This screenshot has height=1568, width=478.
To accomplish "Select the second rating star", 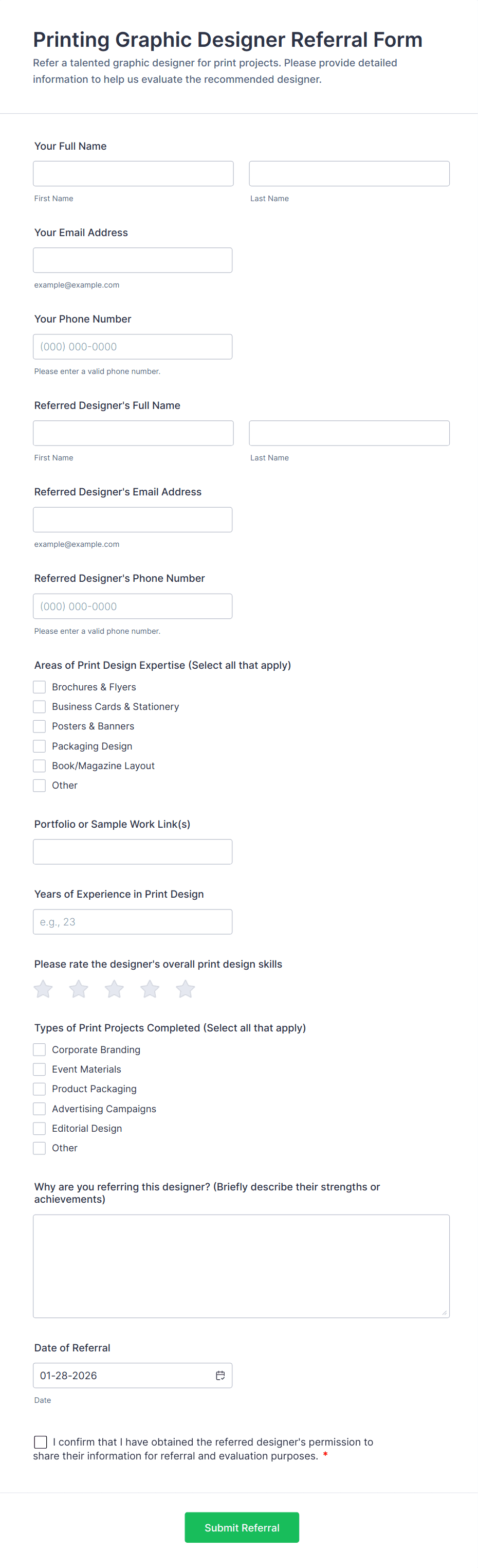I will click(79, 989).
